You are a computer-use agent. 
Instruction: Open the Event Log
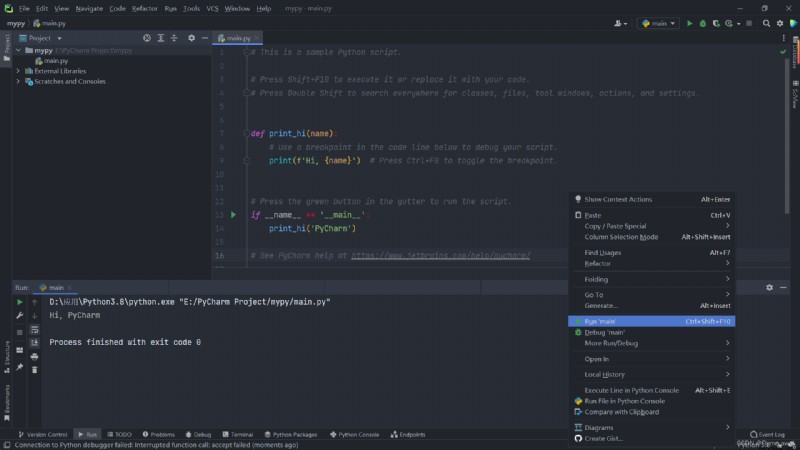[x=767, y=435]
